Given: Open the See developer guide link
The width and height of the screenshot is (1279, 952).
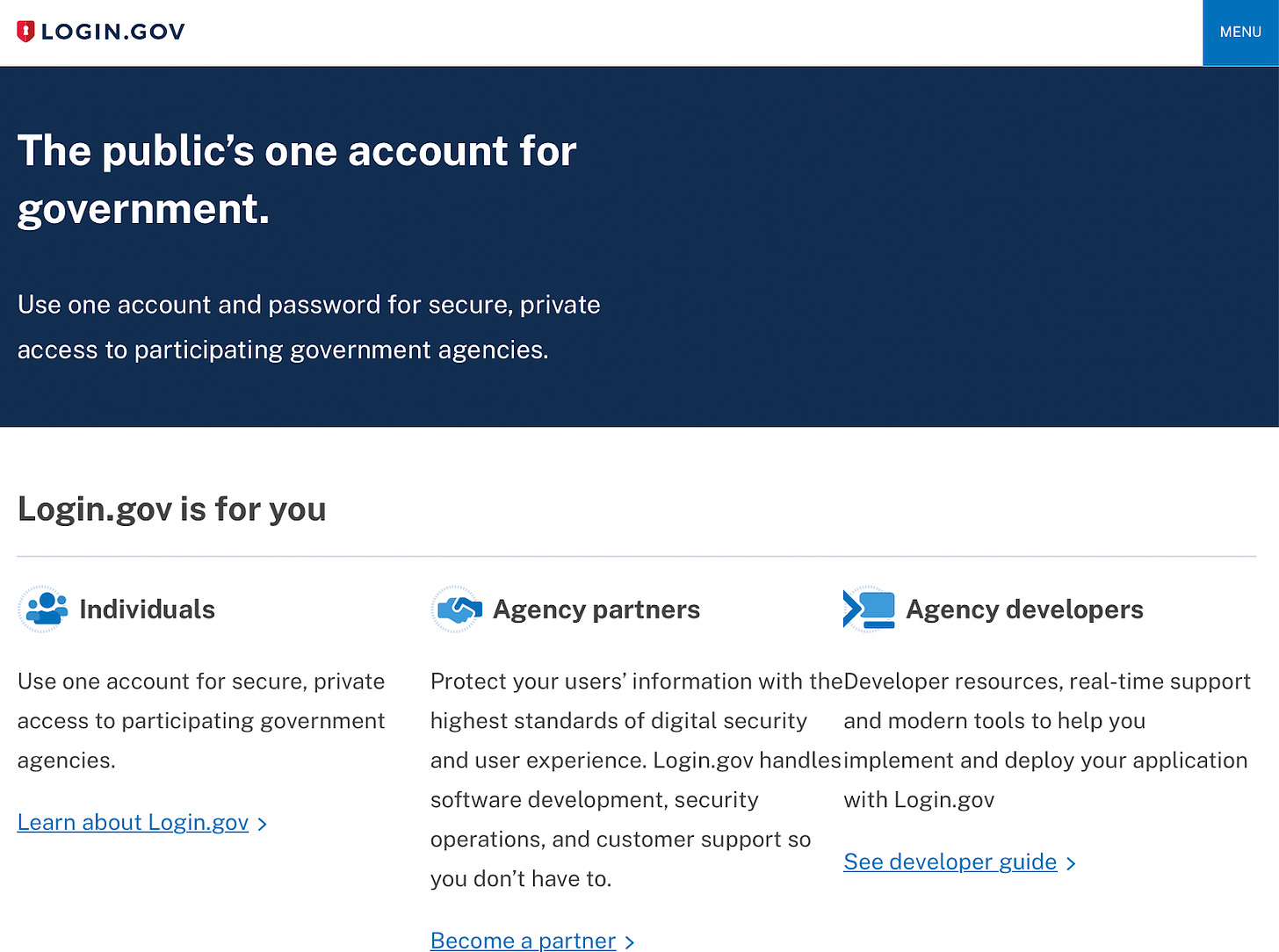Looking at the screenshot, I should tap(950, 862).
